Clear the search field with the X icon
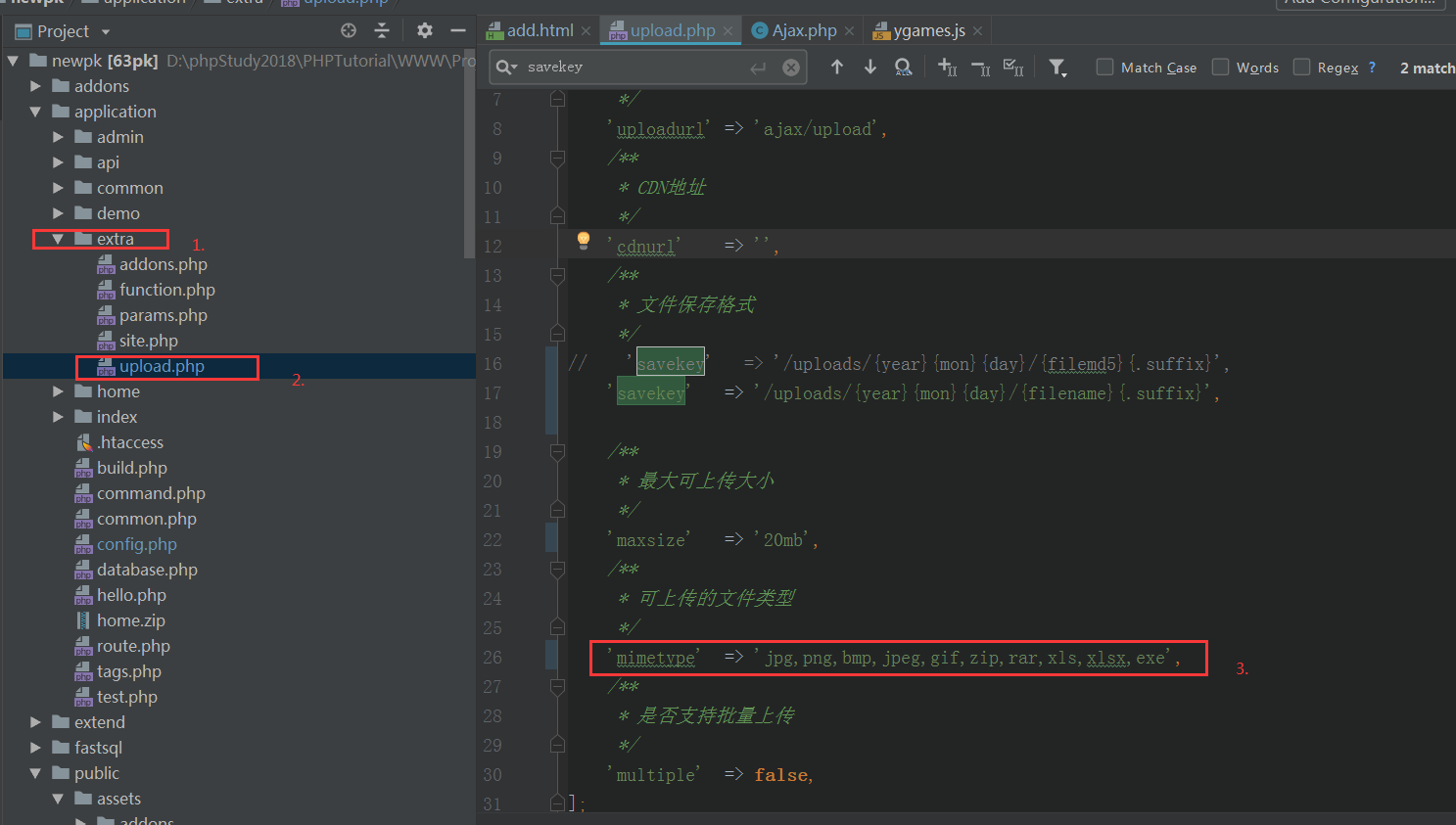Viewport: 1456px width, 825px height. coord(791,67)
